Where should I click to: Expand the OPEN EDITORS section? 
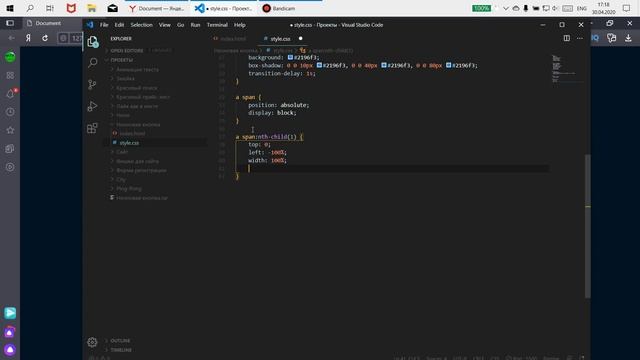point(127,51)
